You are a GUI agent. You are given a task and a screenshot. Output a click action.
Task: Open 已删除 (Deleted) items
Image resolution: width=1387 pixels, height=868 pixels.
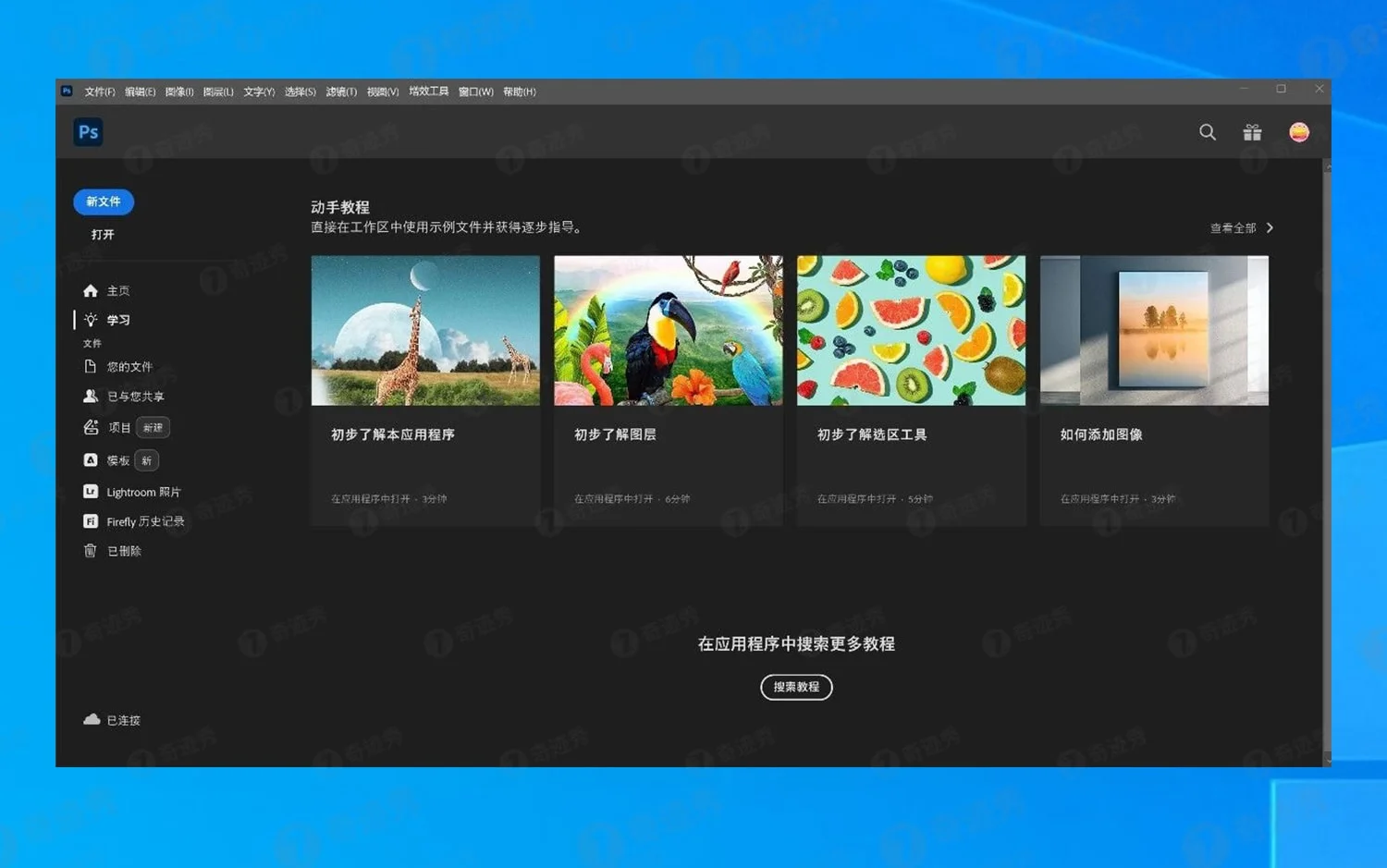123,550
